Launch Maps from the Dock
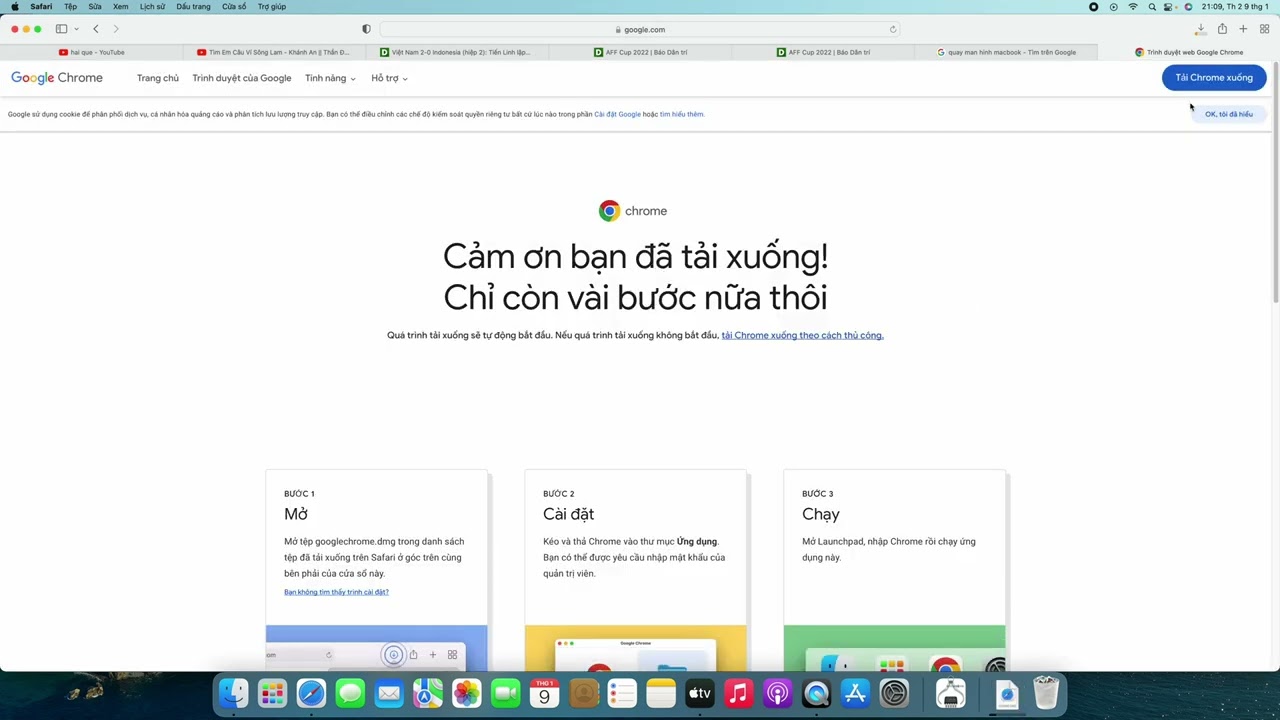 [x=428, y=693]
